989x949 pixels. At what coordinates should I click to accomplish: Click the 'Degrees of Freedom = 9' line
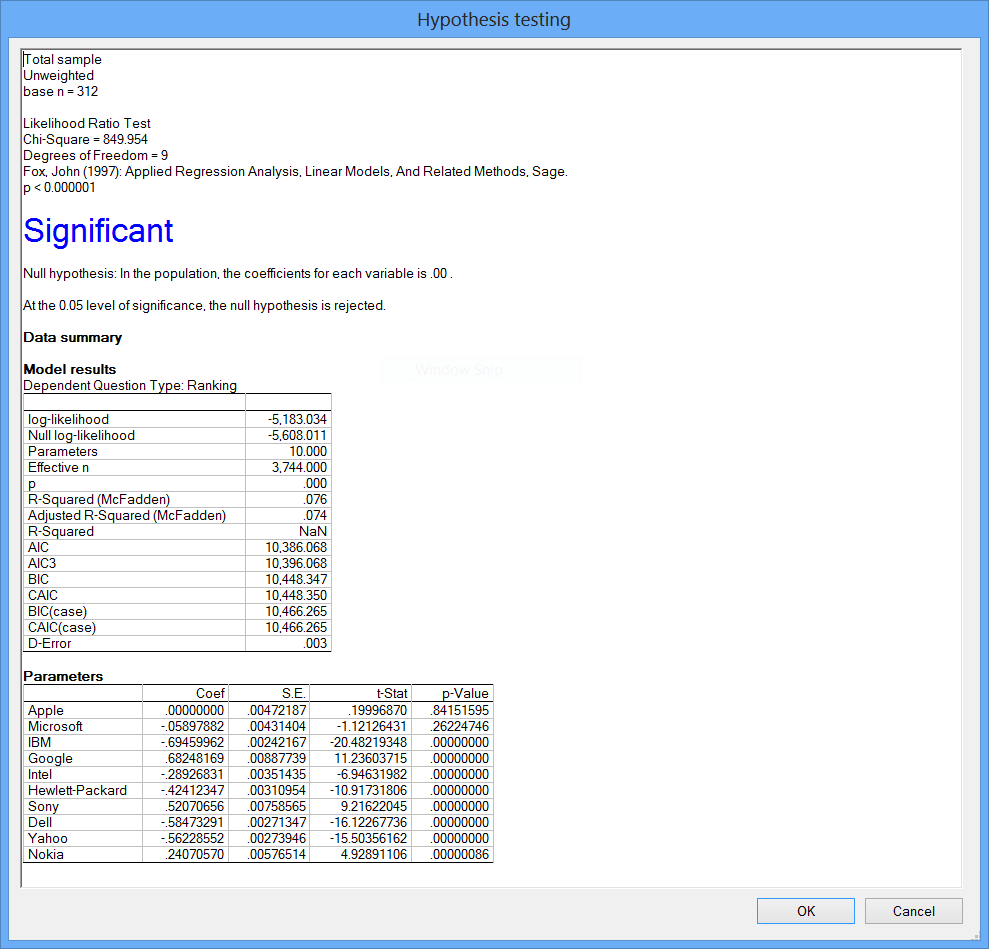pyautogui.click(x=95, y=155)
